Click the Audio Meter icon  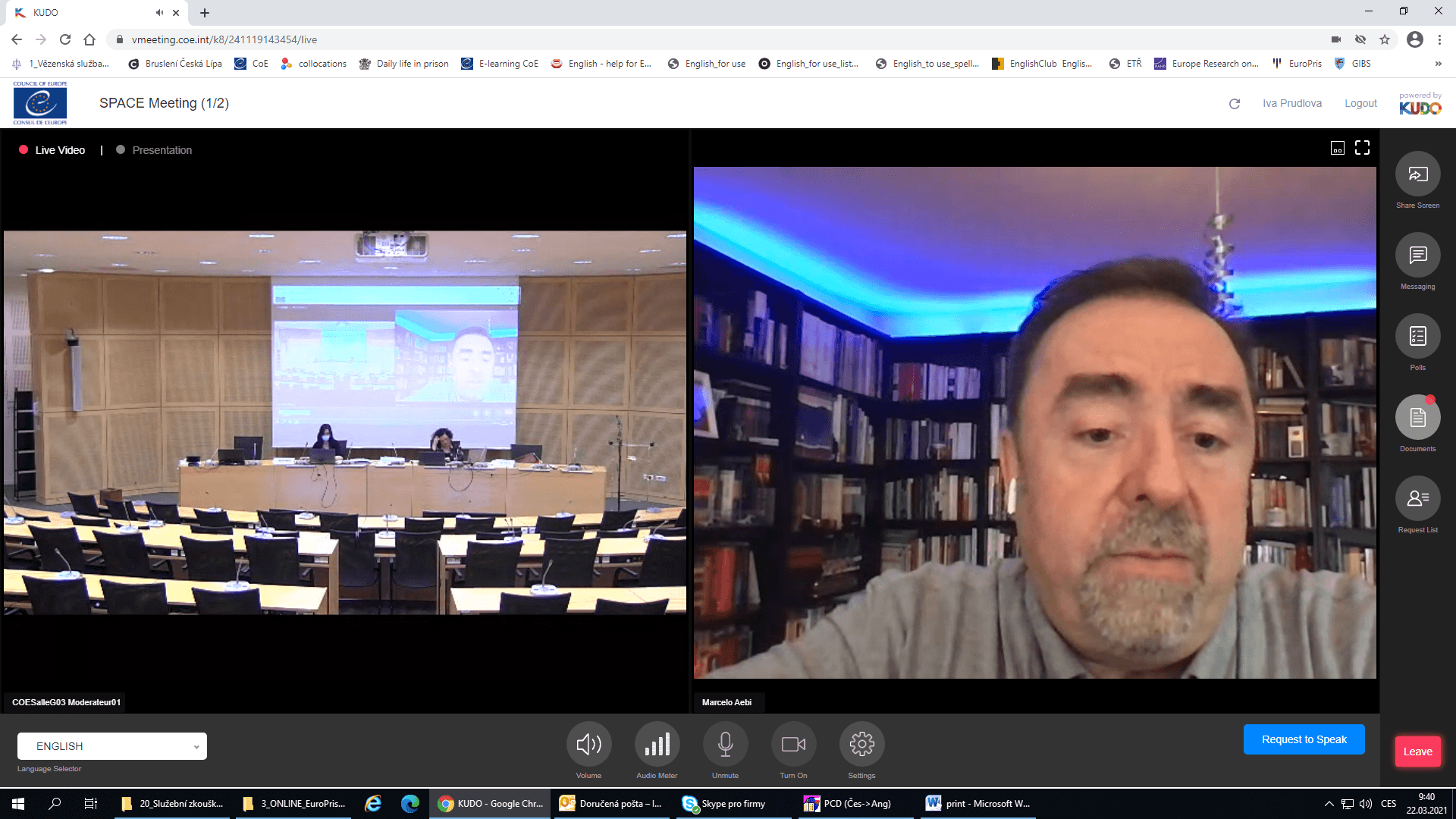pos(657,745)
